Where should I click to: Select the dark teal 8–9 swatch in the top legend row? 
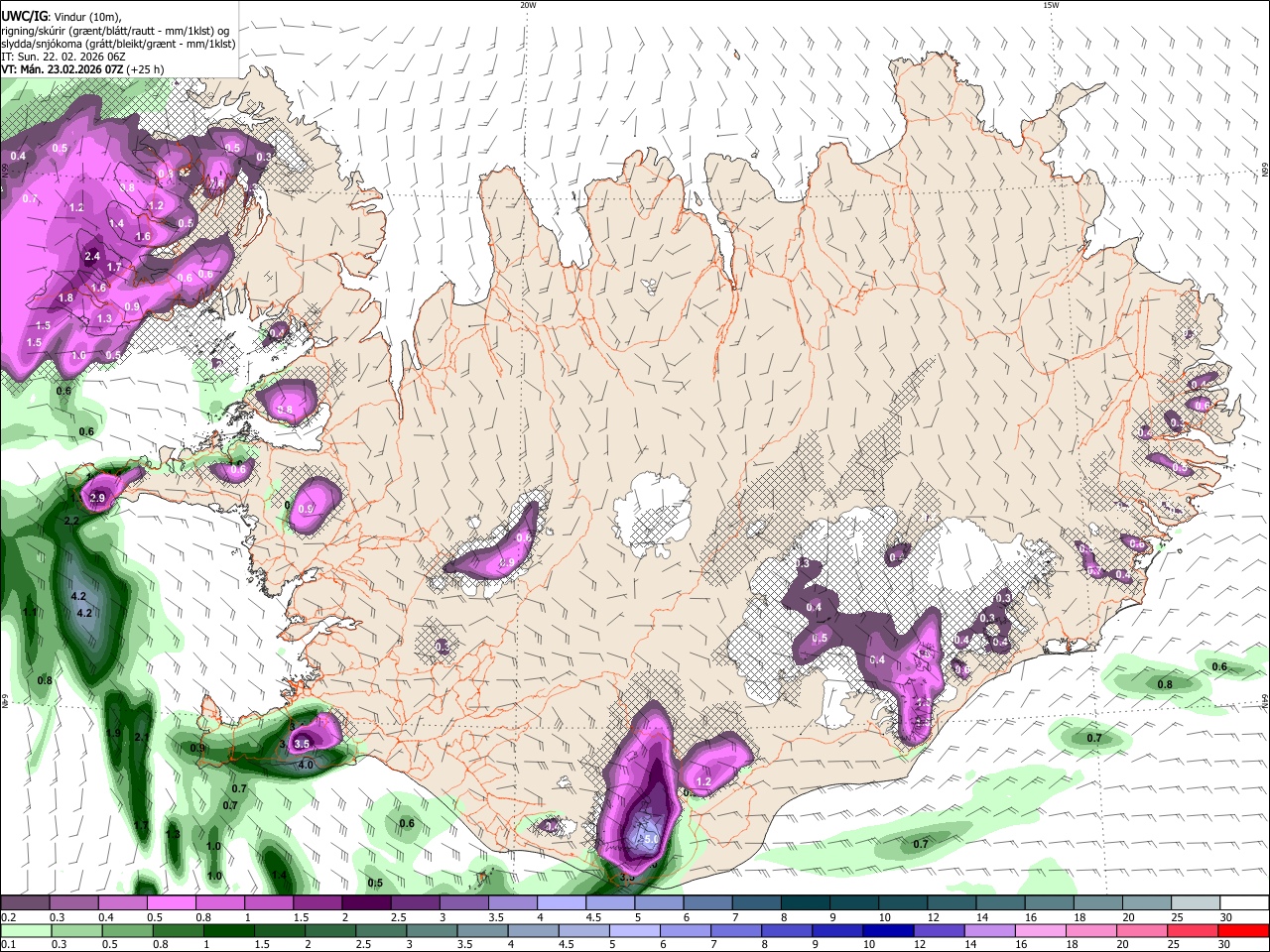(x=805, y=903)
